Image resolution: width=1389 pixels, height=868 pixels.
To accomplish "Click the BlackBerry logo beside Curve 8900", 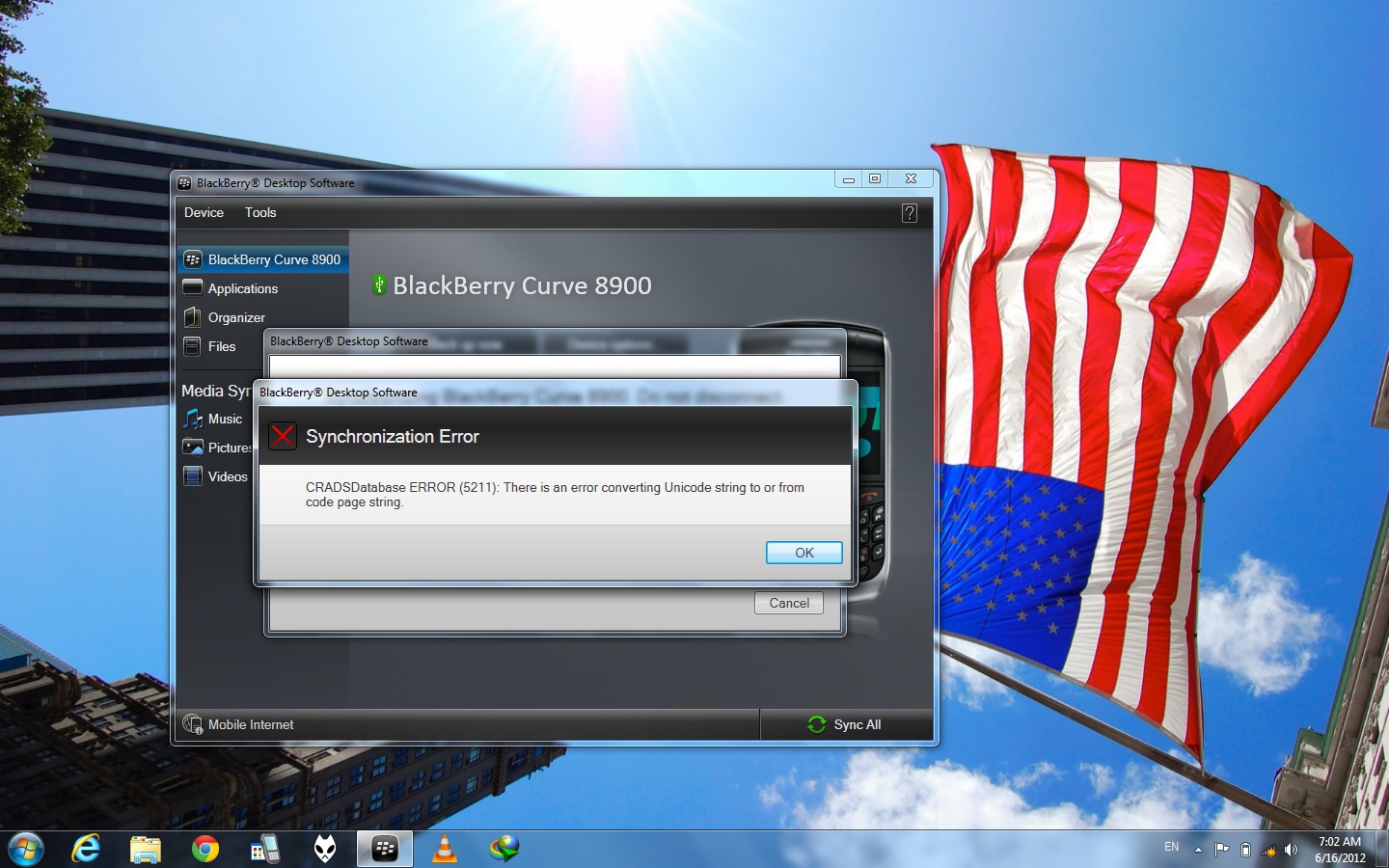I will (x=193, y=259).
